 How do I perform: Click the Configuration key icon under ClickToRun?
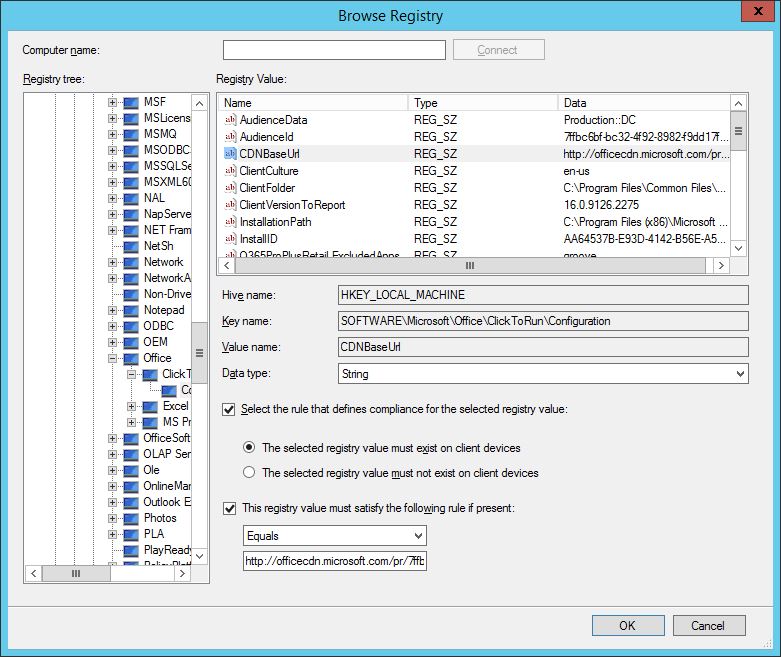pyautogui.click(x=169, y=391)
